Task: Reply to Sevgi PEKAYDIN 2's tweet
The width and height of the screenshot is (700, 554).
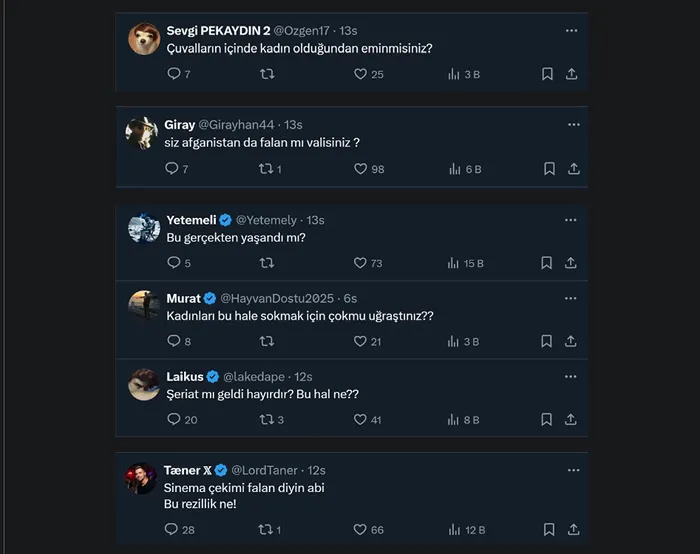Action: point(173,74)
